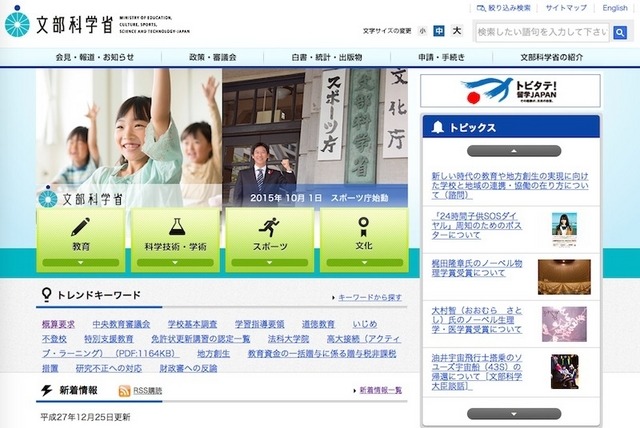Open the 研究不正への対応 link
Image resolution: width=640 pixels, height=428 pixels.
[x=109, y=368]
